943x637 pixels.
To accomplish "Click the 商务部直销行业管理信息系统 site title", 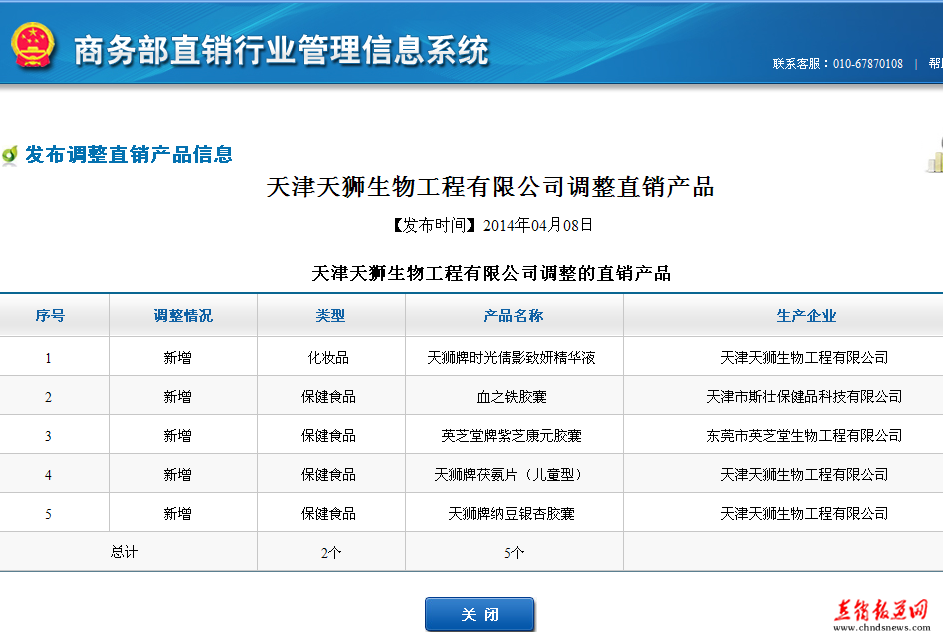I will click(282, 50).
